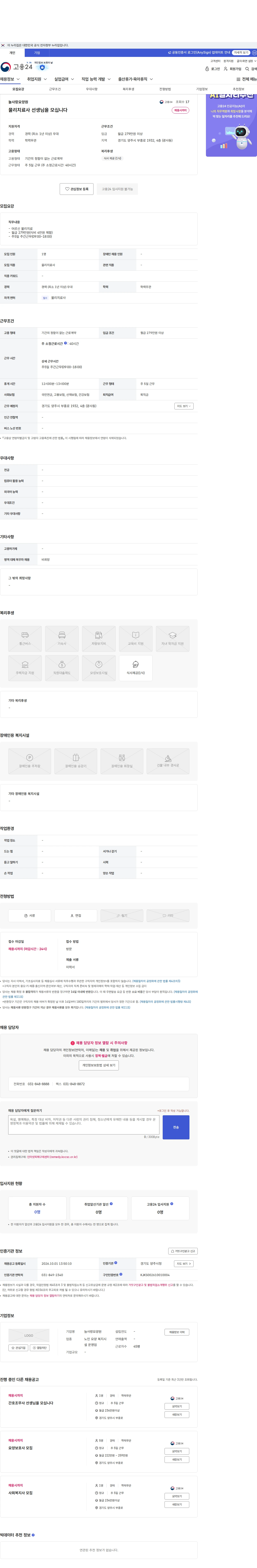This screenshot has height=1568, width=257.
Task: Toggle 관심기업 star button
Action: pos(19,1348)
